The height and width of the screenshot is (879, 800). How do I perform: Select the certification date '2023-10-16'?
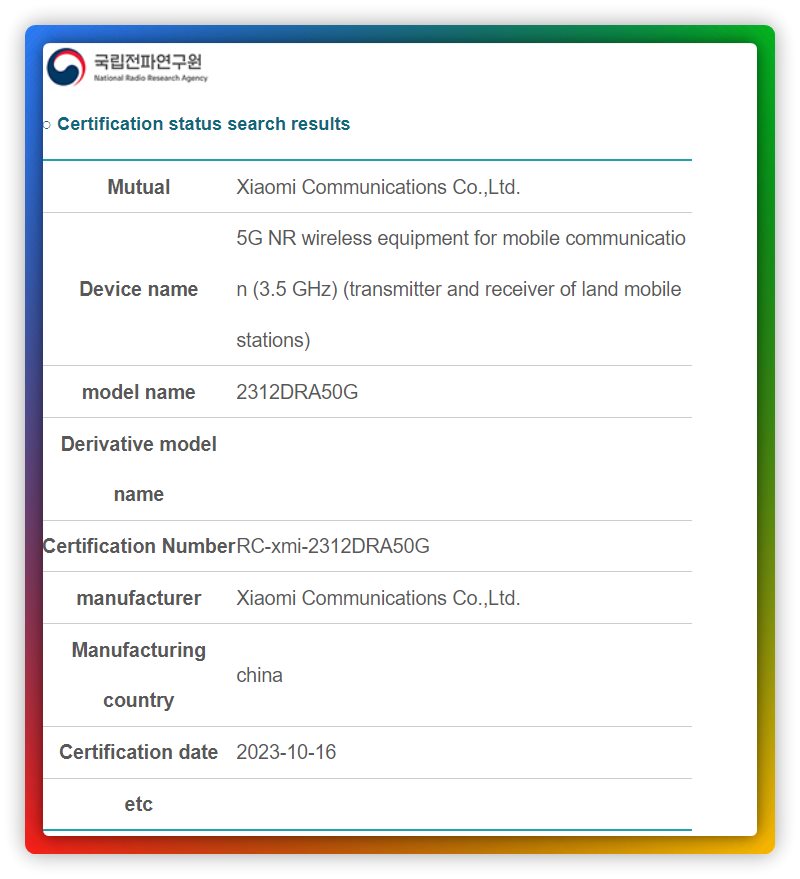click(286, 752)
